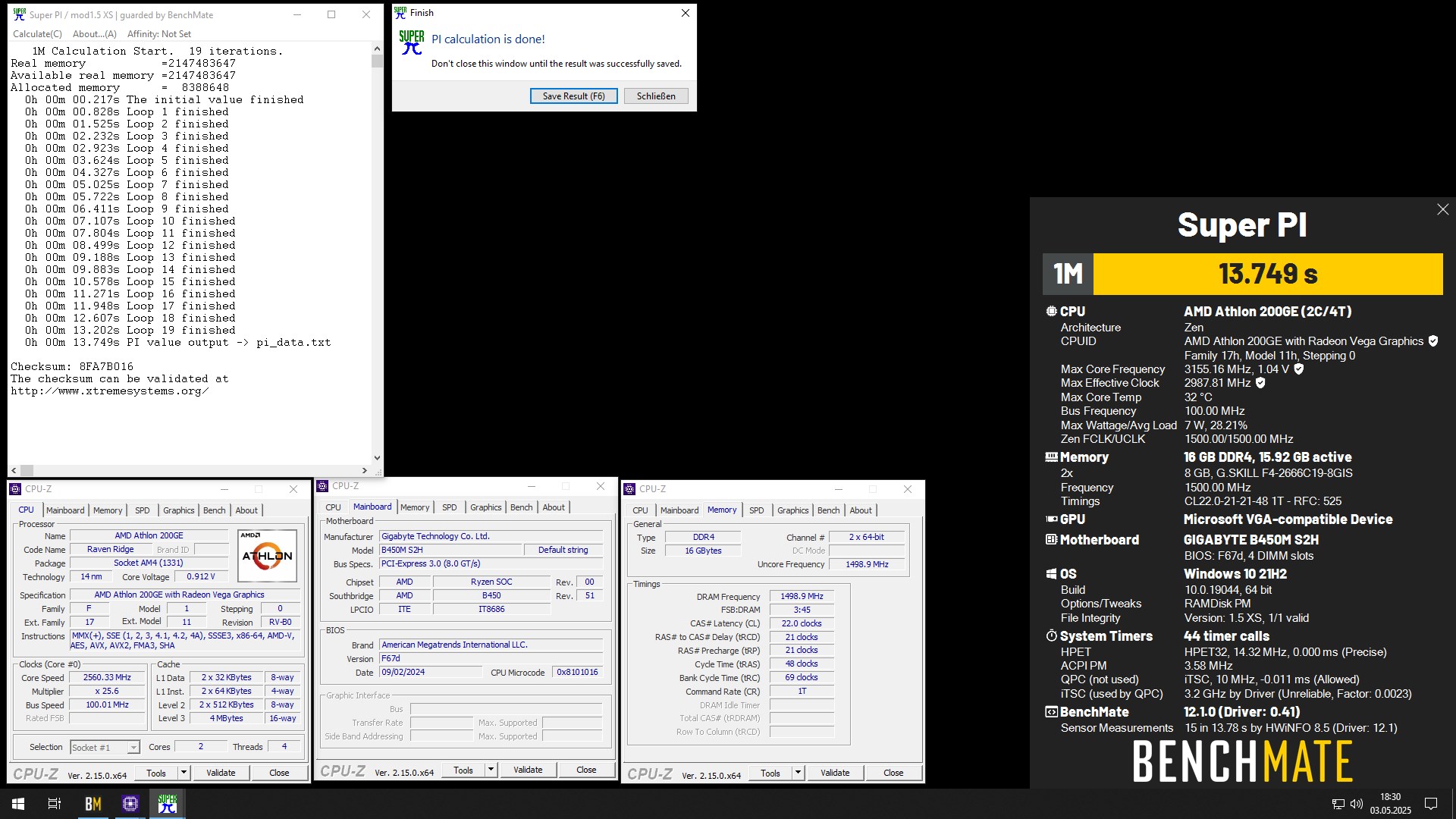Click the Mainboard CPU-Z window title icon
Image resolution: width=1456 pixels, height=819 pixels.
point(322,486)
